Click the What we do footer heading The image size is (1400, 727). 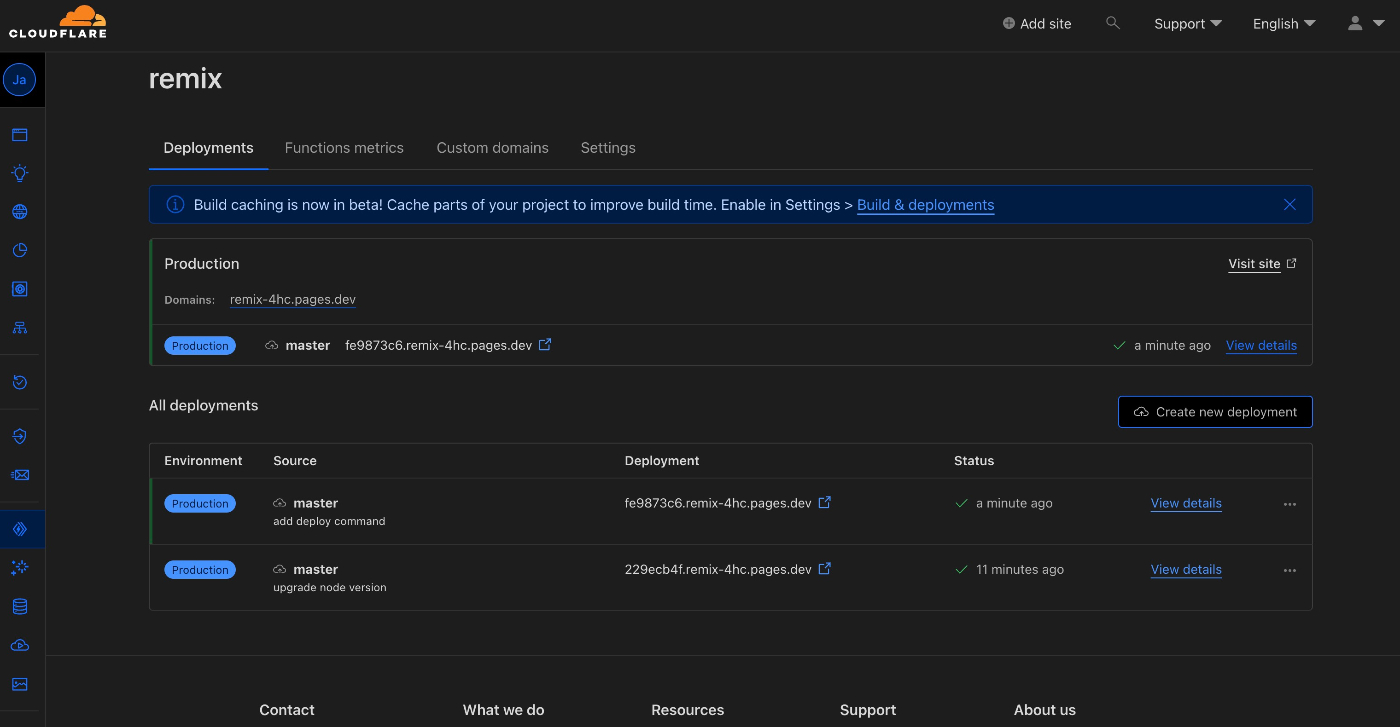[x=504, y=710]
